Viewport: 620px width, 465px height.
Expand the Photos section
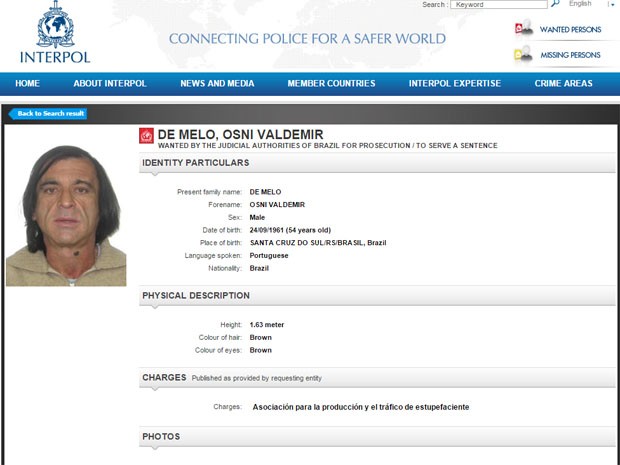click(x=377, y=437)
